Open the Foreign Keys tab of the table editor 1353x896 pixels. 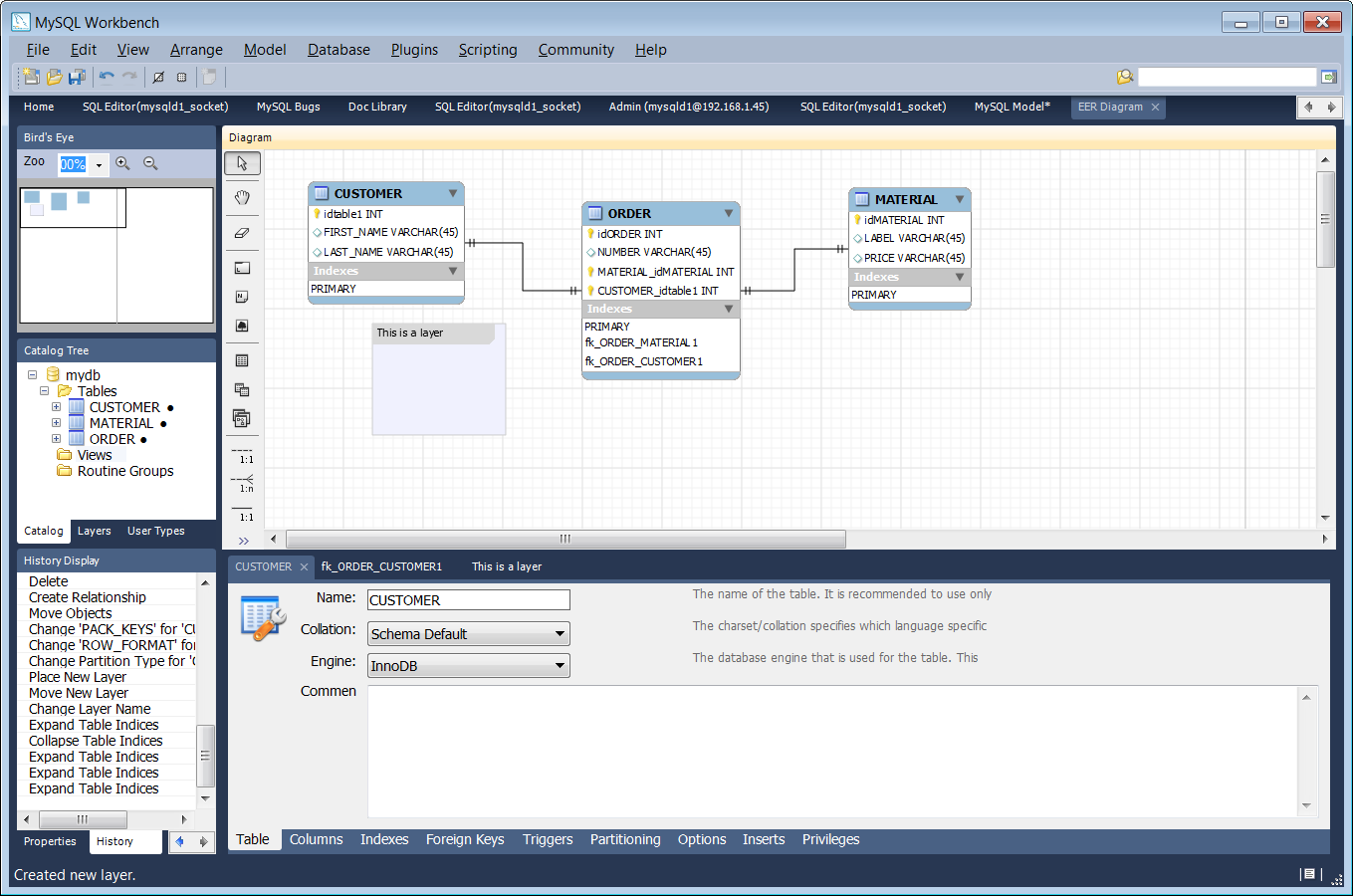pos(465,840)
